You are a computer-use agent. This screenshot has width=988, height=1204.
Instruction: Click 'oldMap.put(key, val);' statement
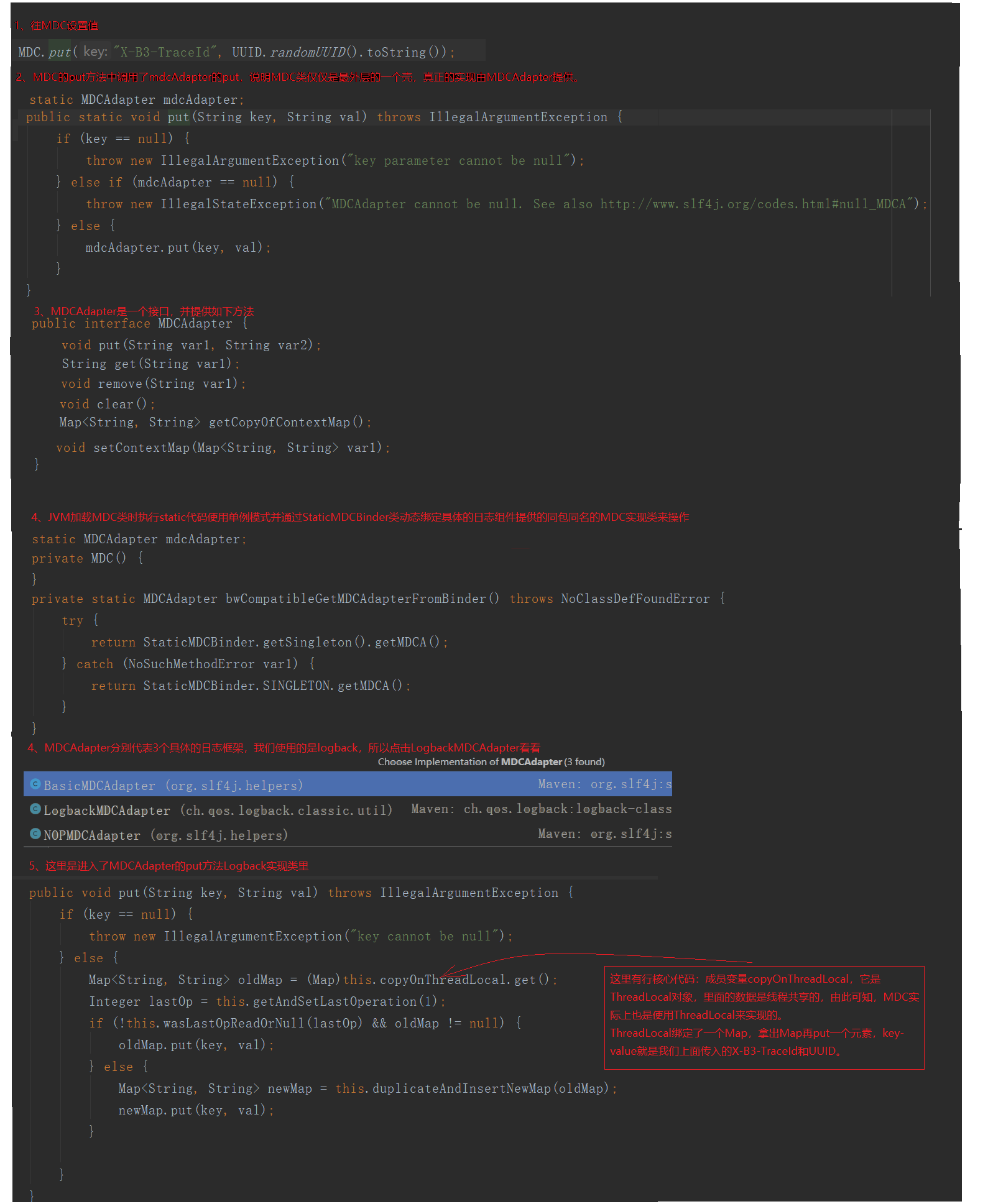(196, 1045)
